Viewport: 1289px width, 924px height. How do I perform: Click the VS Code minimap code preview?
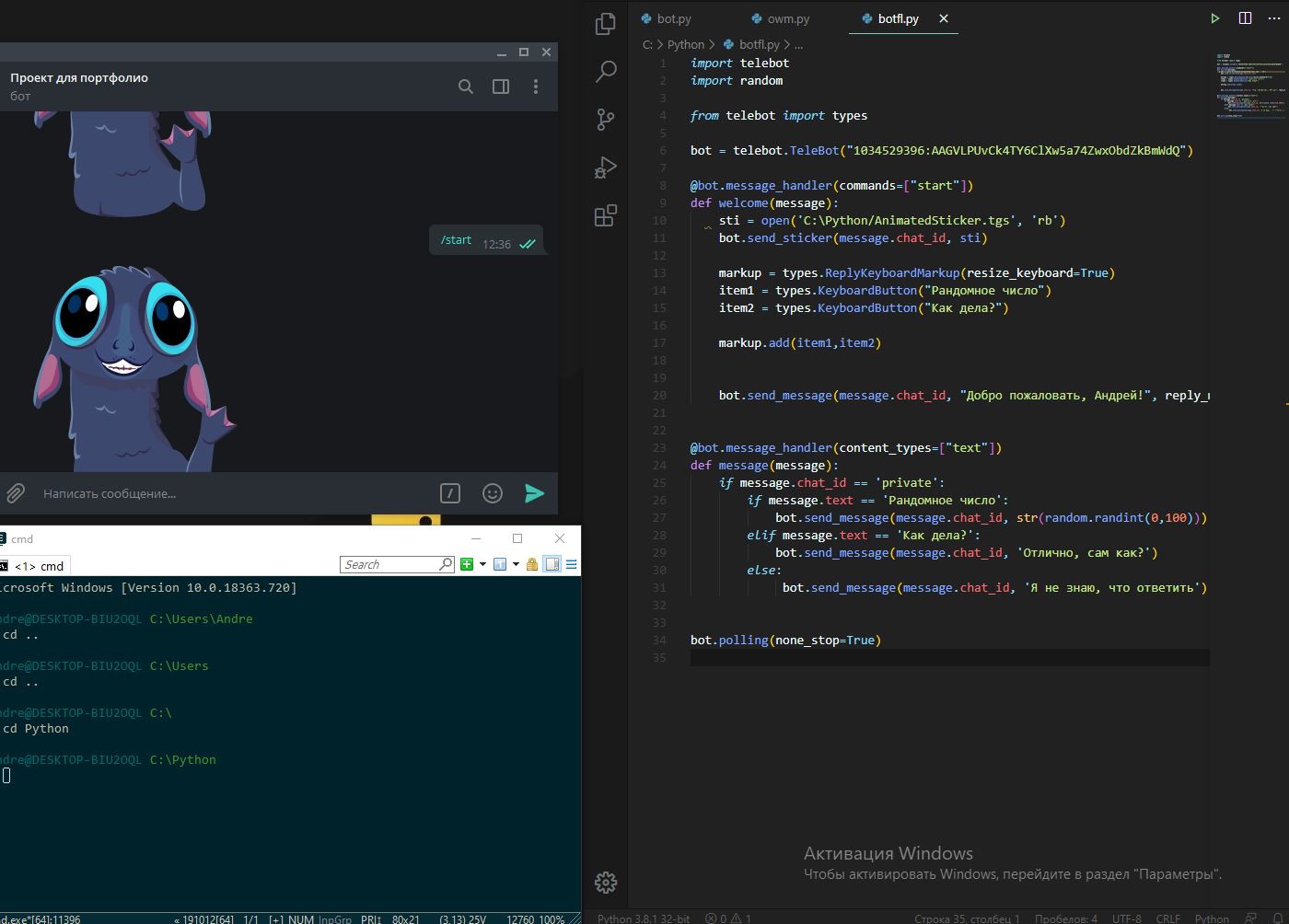click(1250, 85)
